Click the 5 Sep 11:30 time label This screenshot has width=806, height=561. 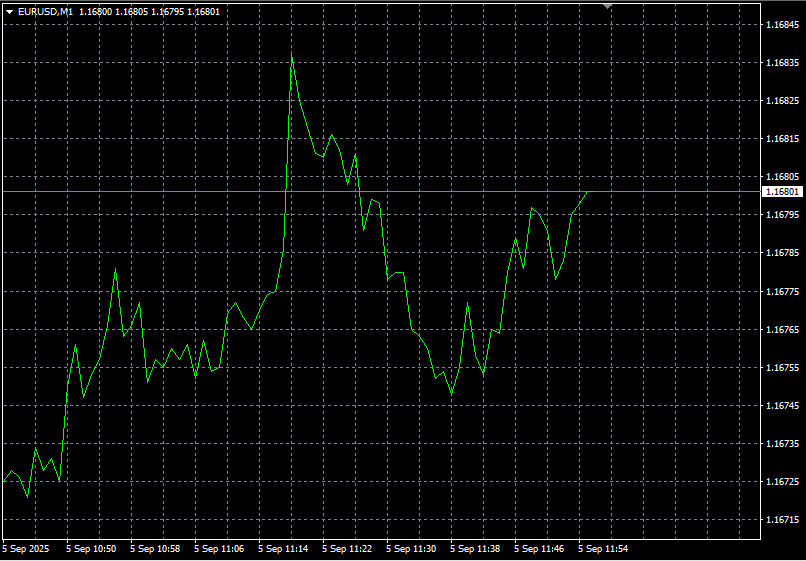411,549
